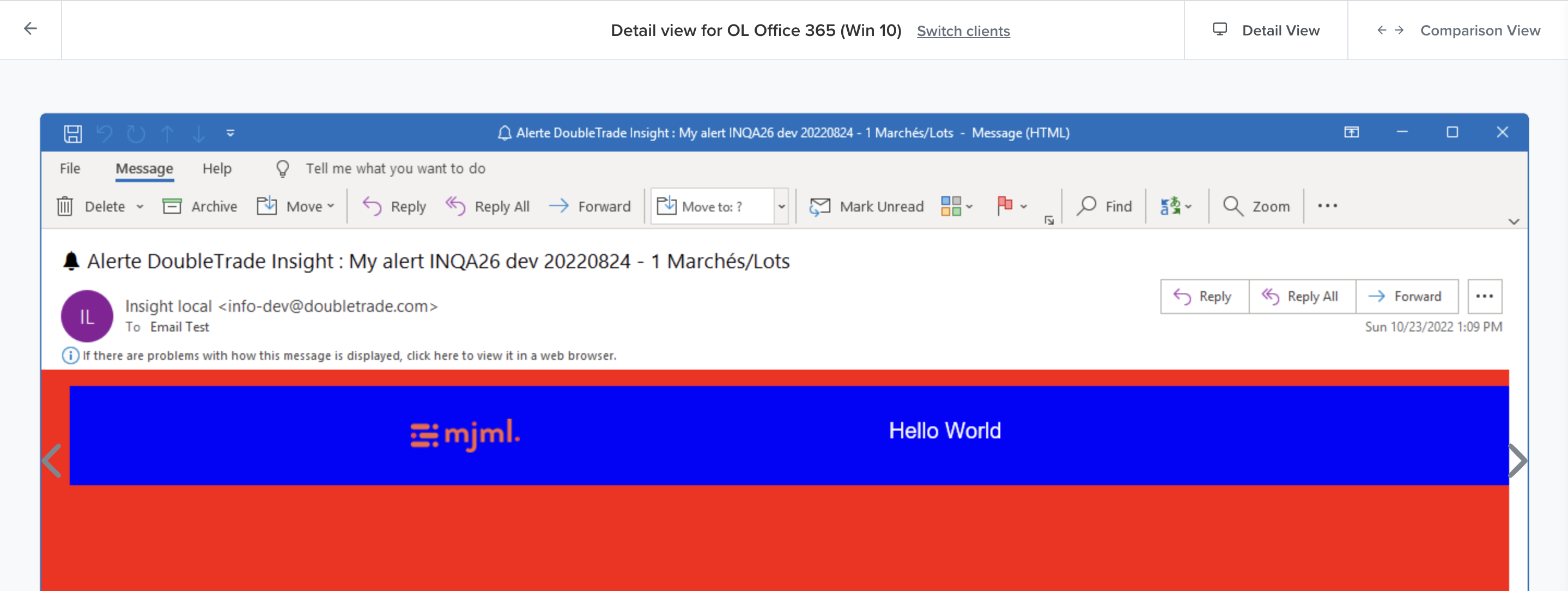Image resolution: width=1568 pixels, height=591 pixels.
Task: Undo the last action from the quick access toolbar
Action: [x=104, y=133]
